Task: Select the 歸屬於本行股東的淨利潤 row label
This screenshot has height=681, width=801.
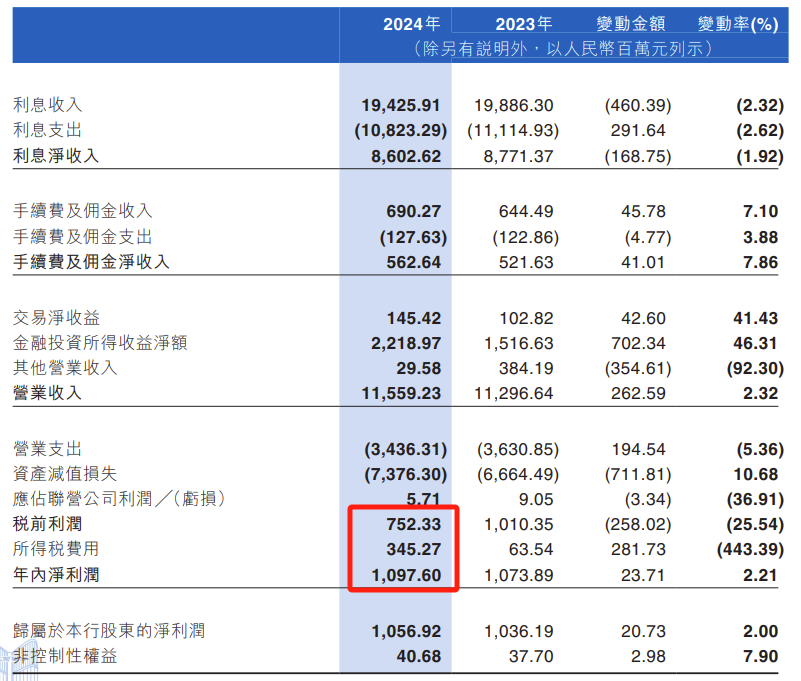Action: [109, 631]
